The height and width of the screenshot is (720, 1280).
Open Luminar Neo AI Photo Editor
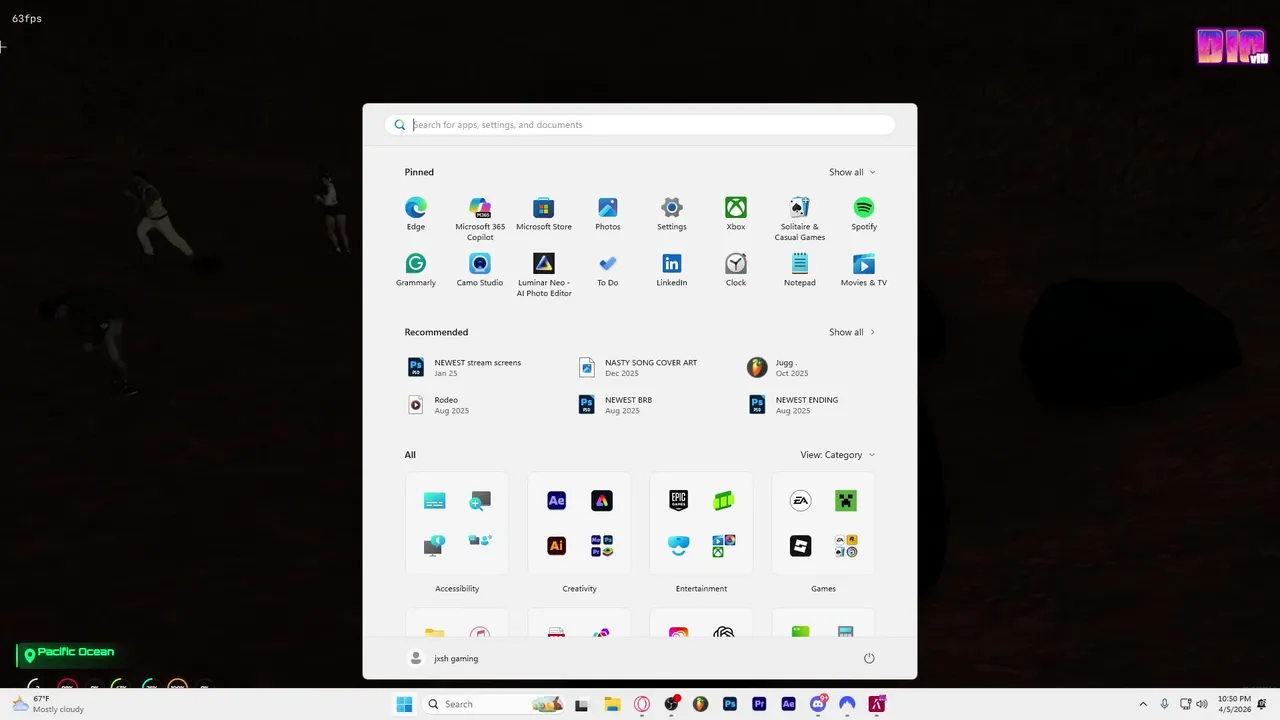[x=544, y=275]
